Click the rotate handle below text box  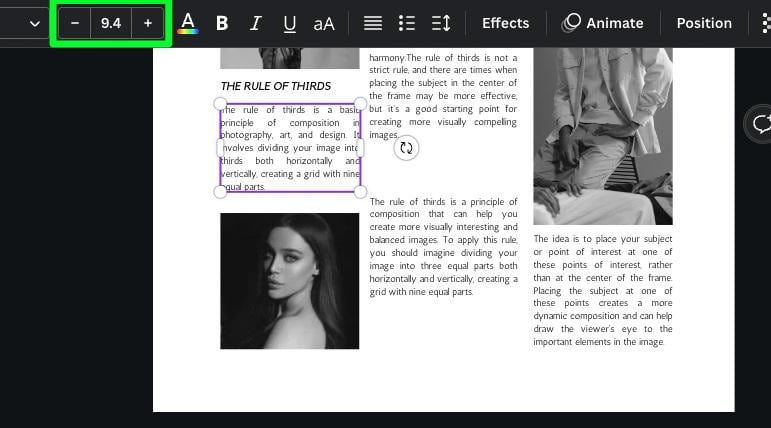tap(406, 148)
